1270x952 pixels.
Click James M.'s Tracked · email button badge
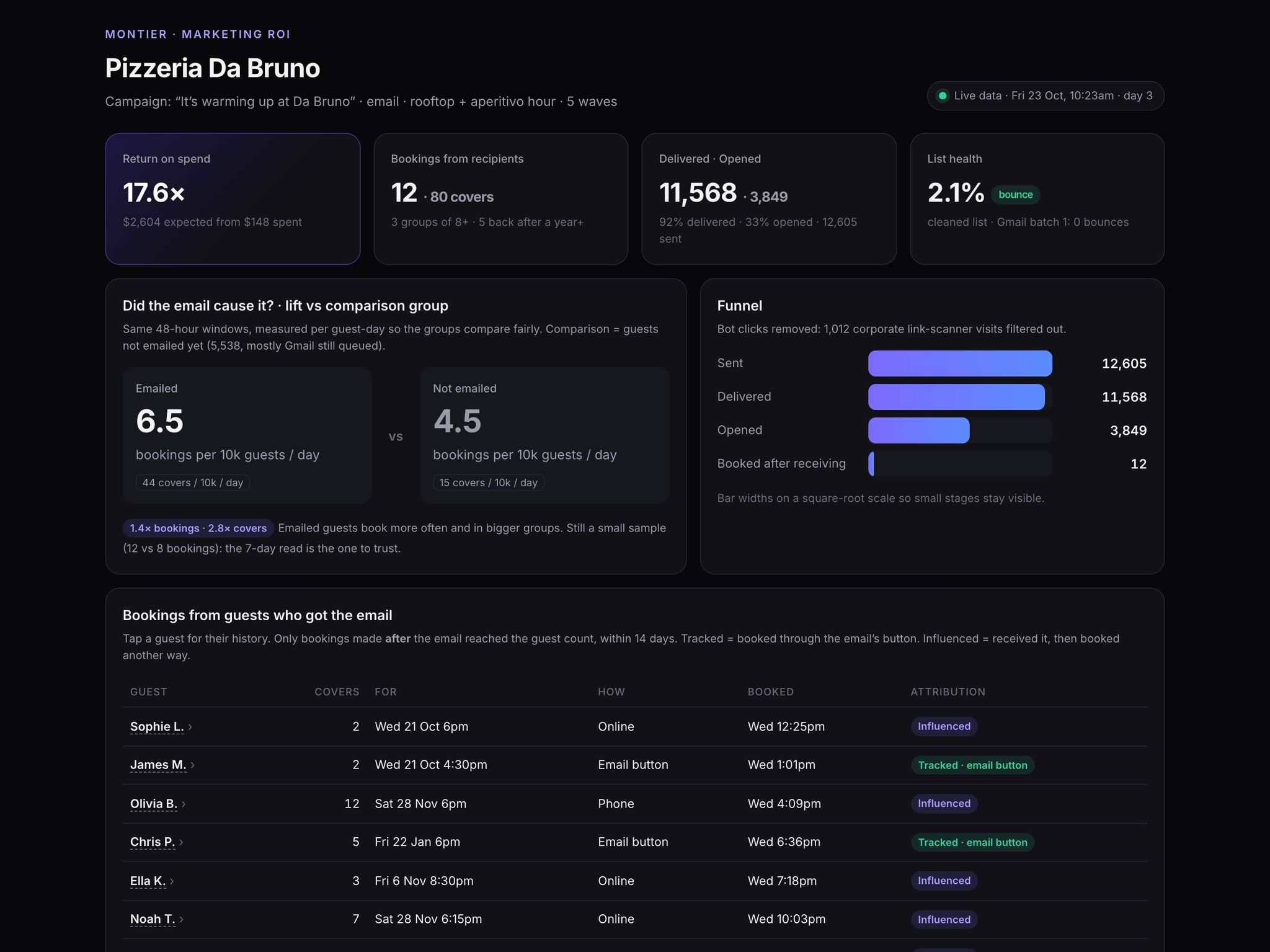(972, 765)
